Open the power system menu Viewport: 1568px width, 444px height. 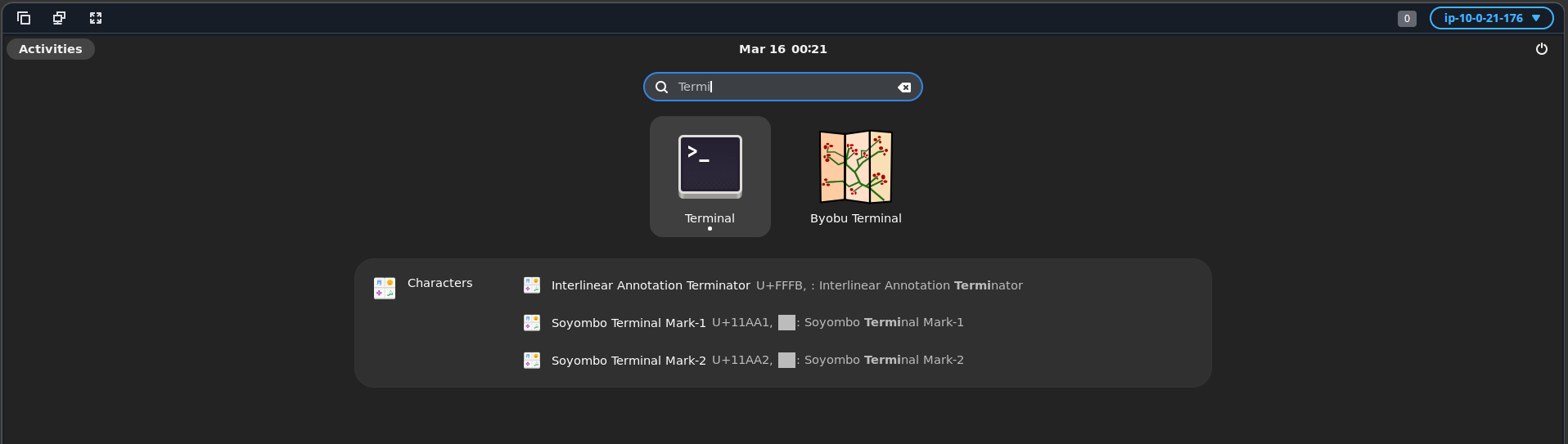click(1541, 49)
